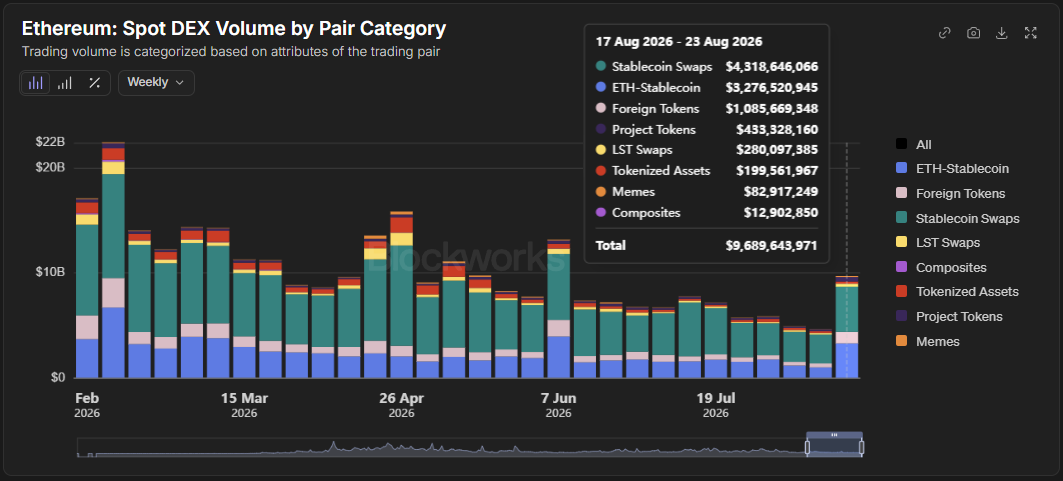The image size is (1063, 481).
Task: Toggle LST Swaps legend series
Action: pyautogui.click(x=938, y=243)
